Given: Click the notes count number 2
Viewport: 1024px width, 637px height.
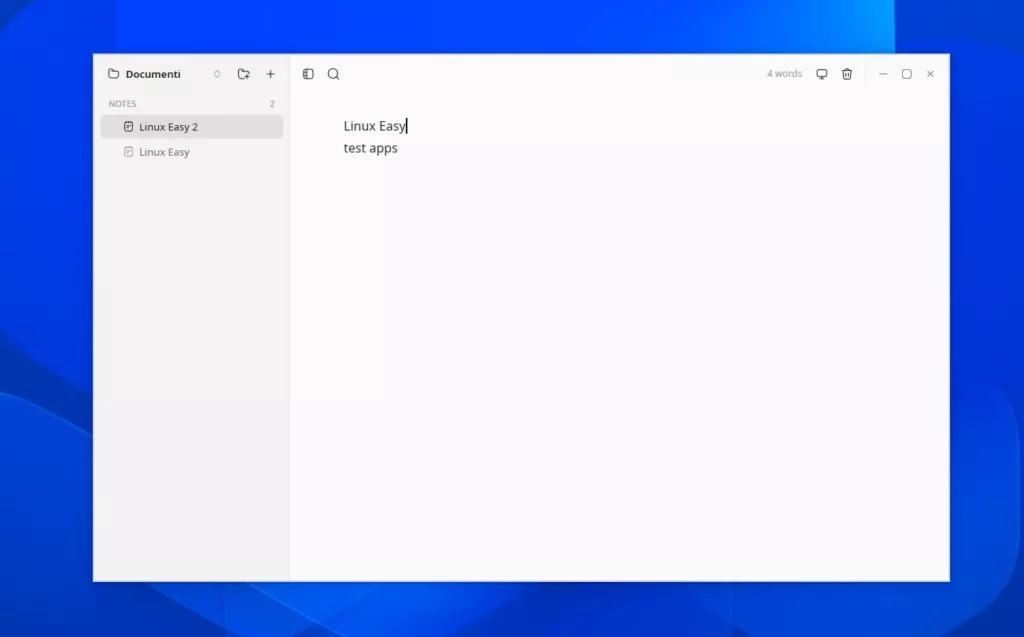Looking at the screenshot, I should click(x=272, y=104).
